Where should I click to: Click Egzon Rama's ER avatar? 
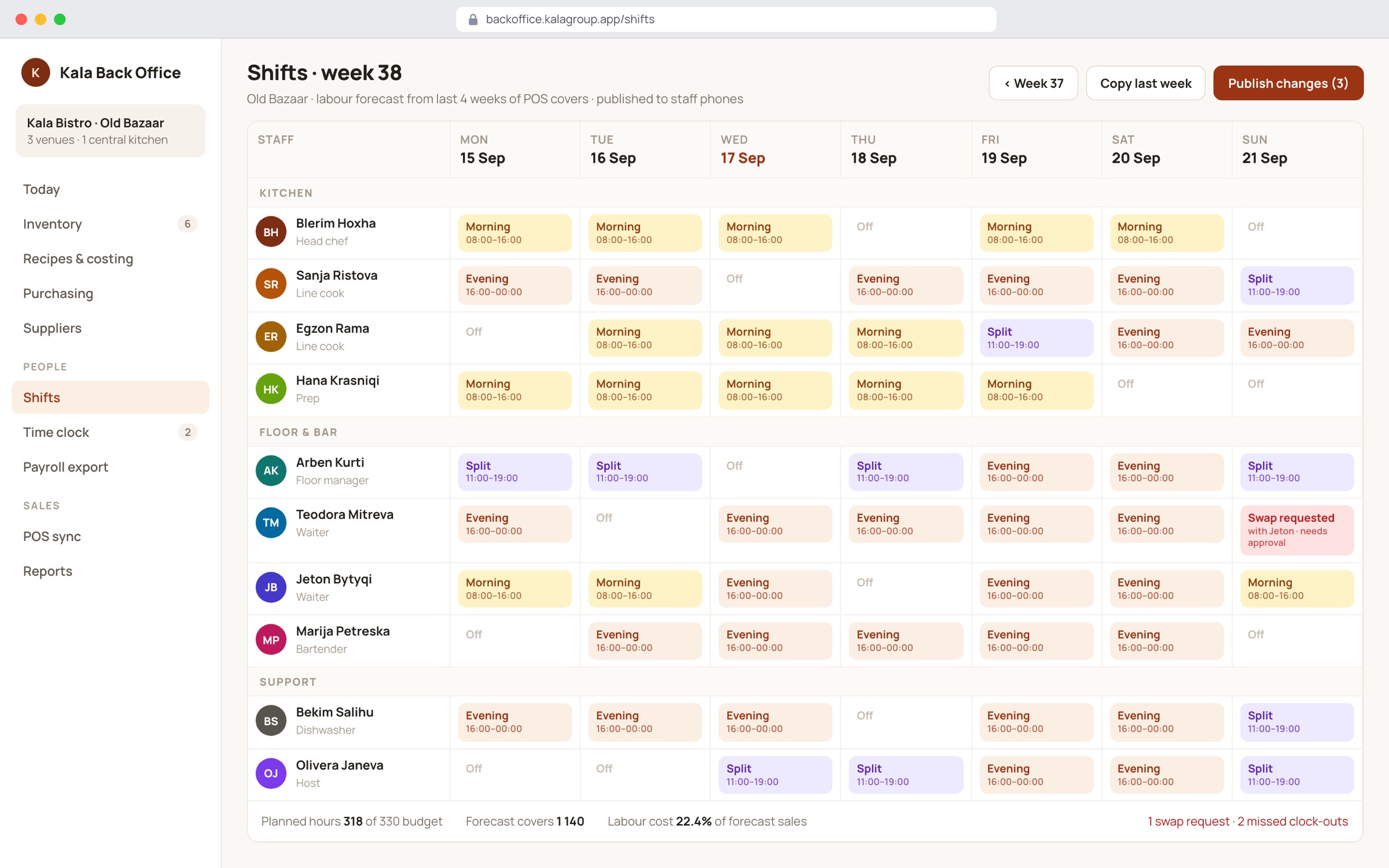point(271,337)
